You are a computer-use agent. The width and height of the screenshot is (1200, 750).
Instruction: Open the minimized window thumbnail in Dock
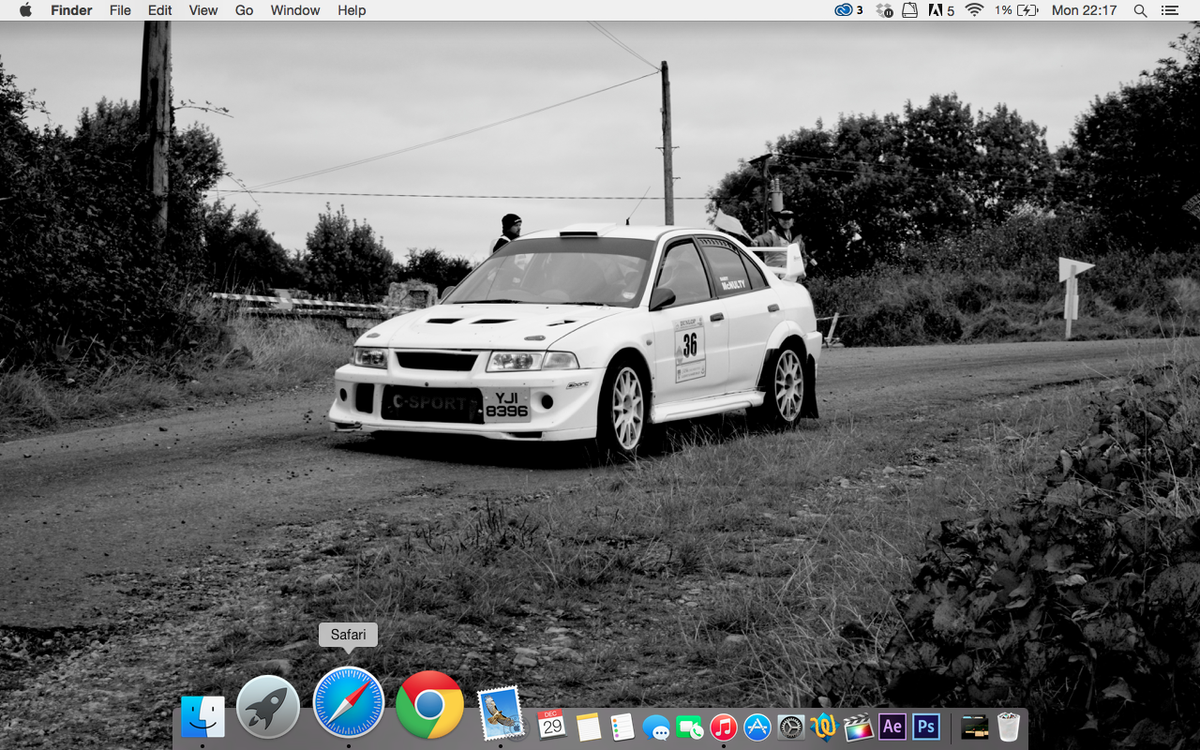point(975,727)
